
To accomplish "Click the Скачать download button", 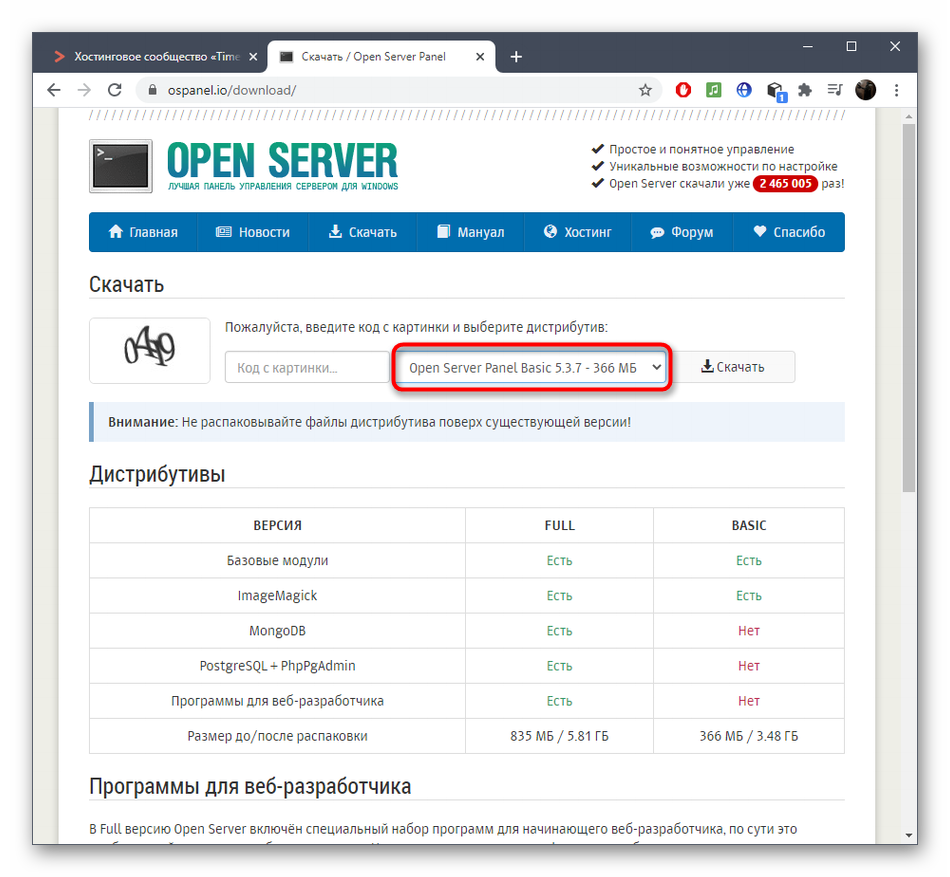I will [733, 367].
